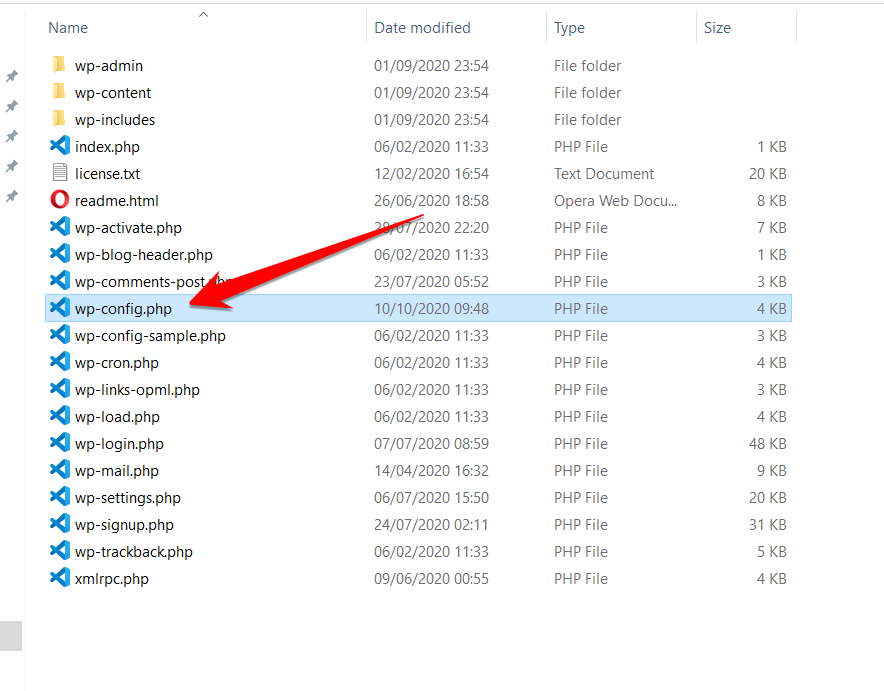Click the 26/06/2020 18:58 date cell
The width and height of the screenshot is (884, 691).
tap(431, 201)
